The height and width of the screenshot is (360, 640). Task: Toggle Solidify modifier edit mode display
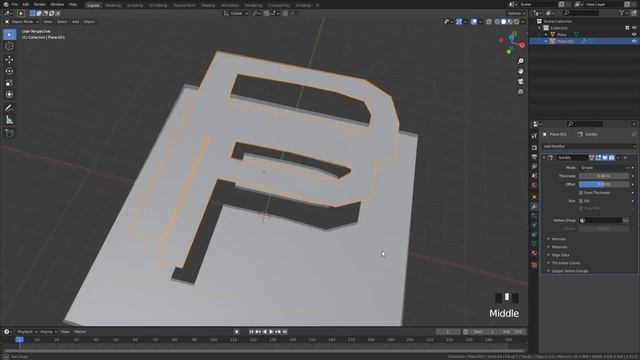click(598, 158)
